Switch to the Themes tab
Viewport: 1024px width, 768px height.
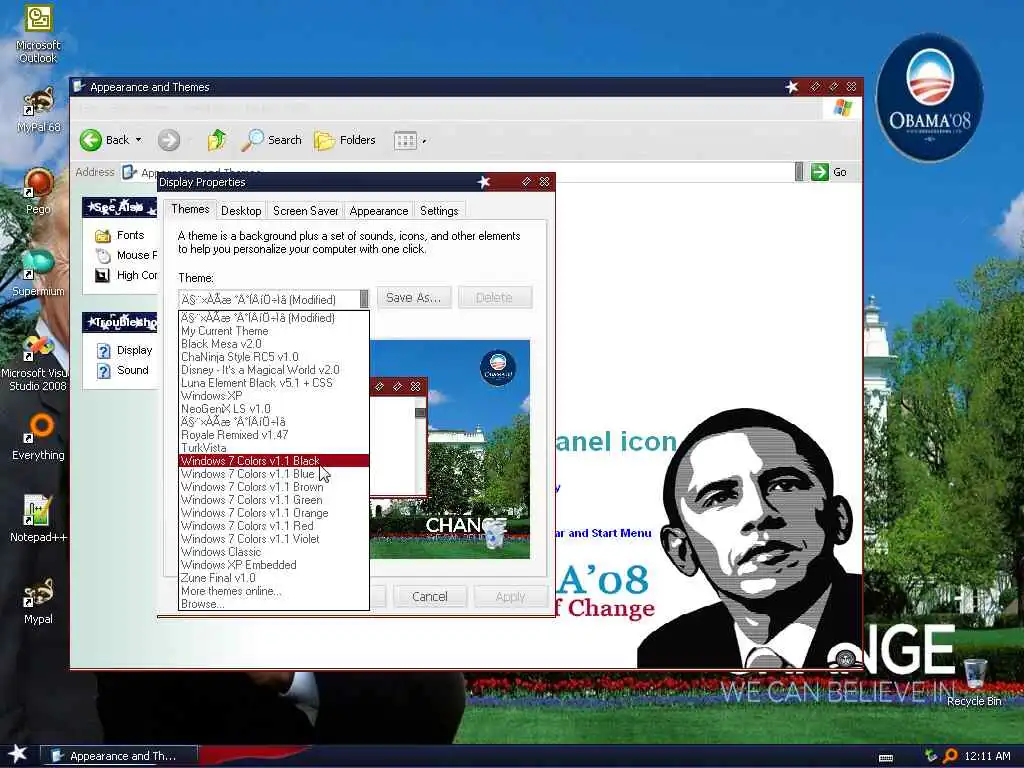[x=189, y=209]
